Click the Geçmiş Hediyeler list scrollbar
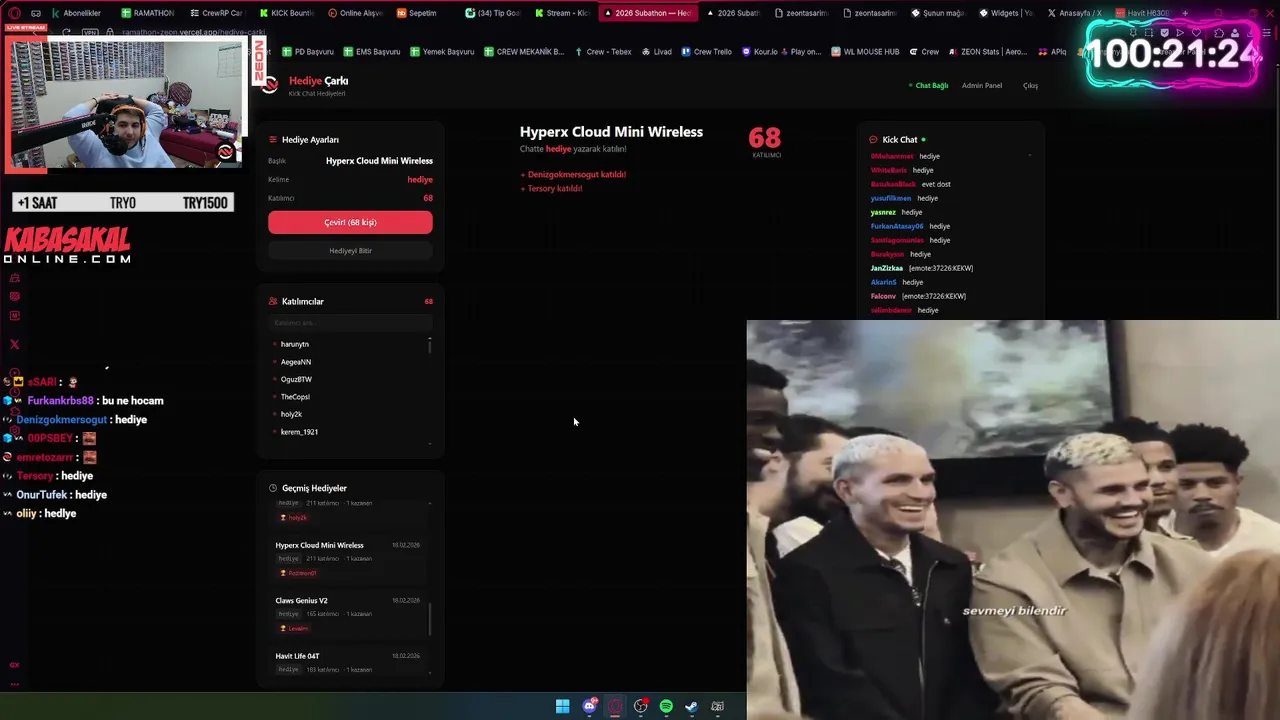This screenshot has height=720, width=1280. pos(430,619)
